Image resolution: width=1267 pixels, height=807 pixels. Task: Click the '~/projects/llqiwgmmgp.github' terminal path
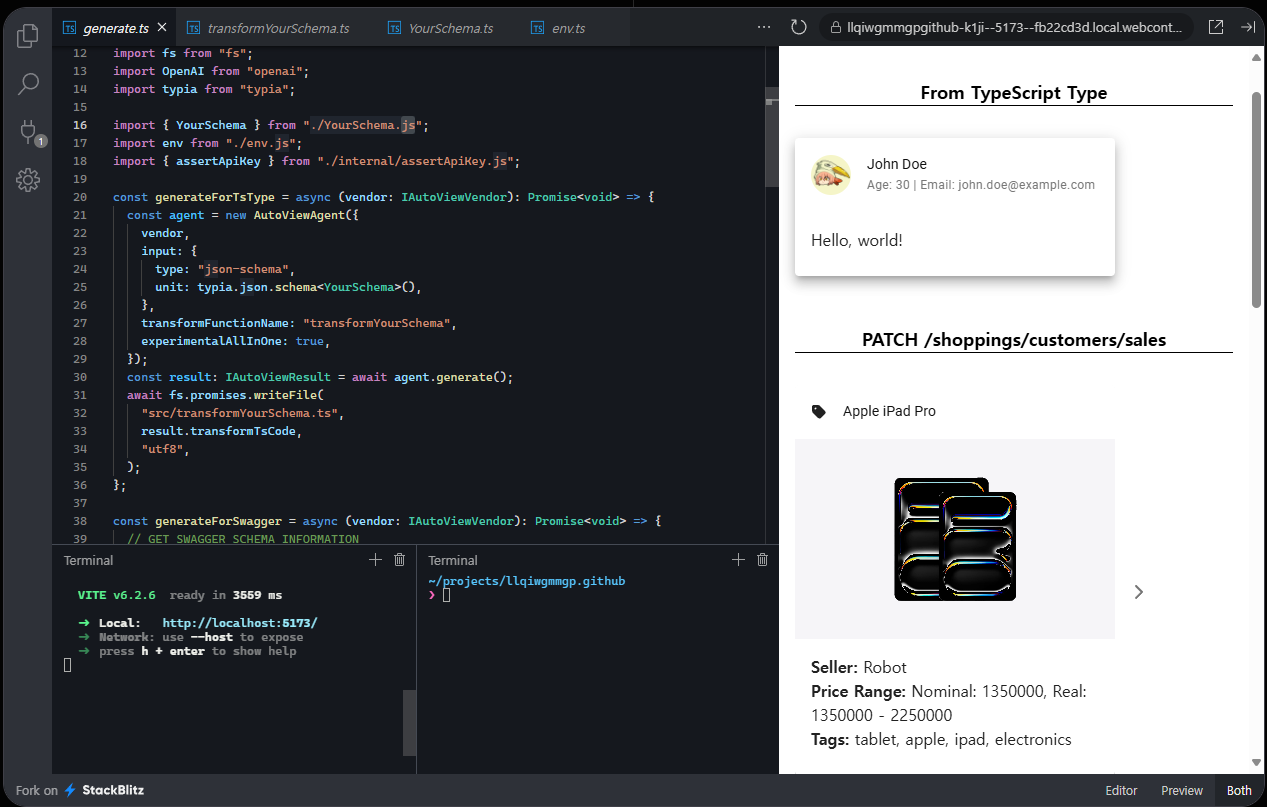point(527,581)
